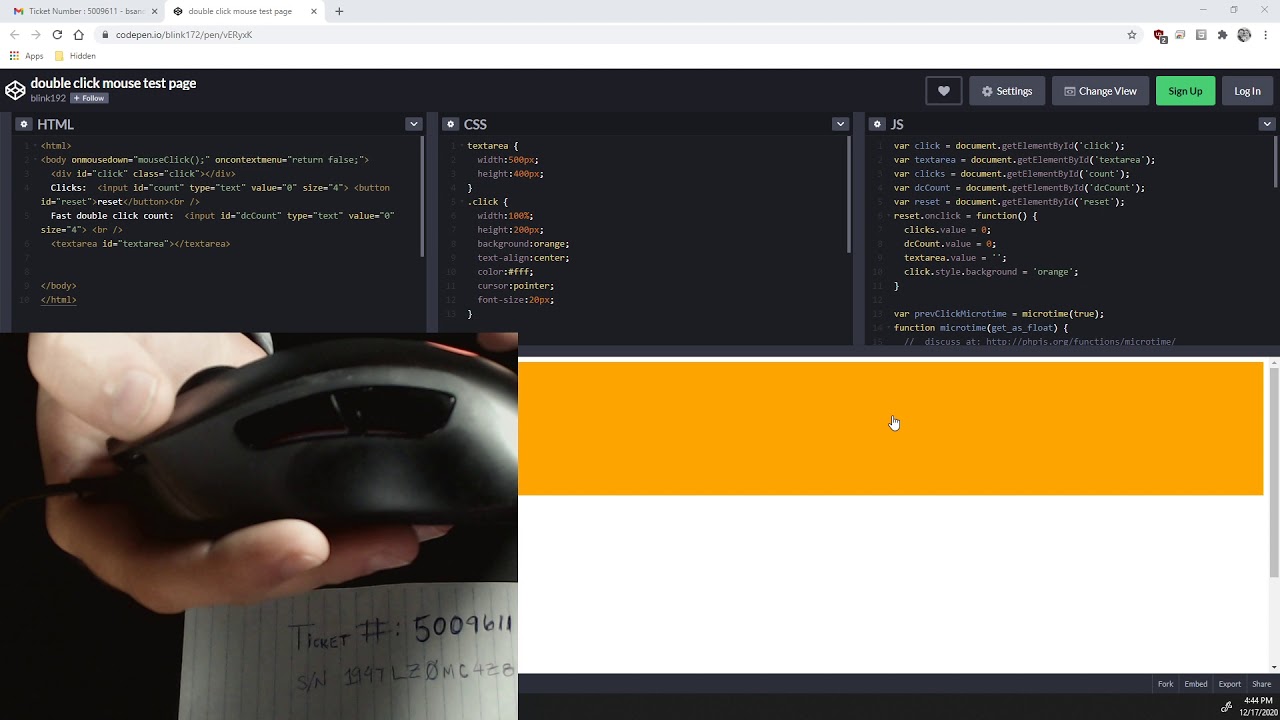
Task: Close the double click mouse test tab
Action: [x=314, y=11]
